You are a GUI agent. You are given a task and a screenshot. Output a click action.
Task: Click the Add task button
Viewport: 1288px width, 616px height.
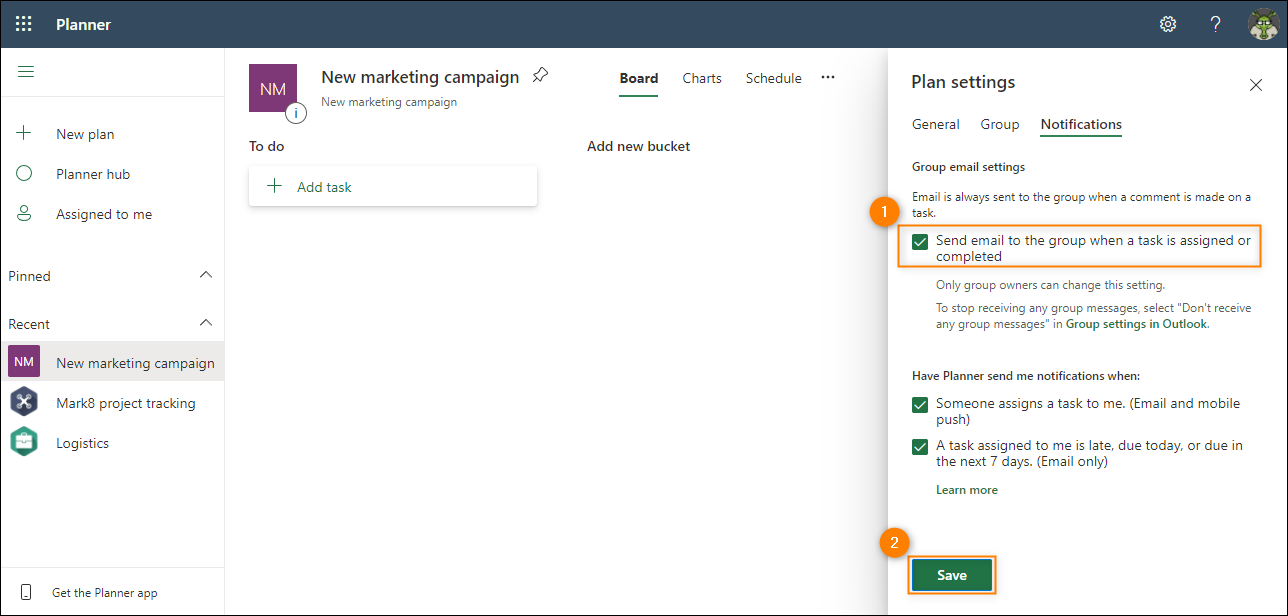(393, 186)
